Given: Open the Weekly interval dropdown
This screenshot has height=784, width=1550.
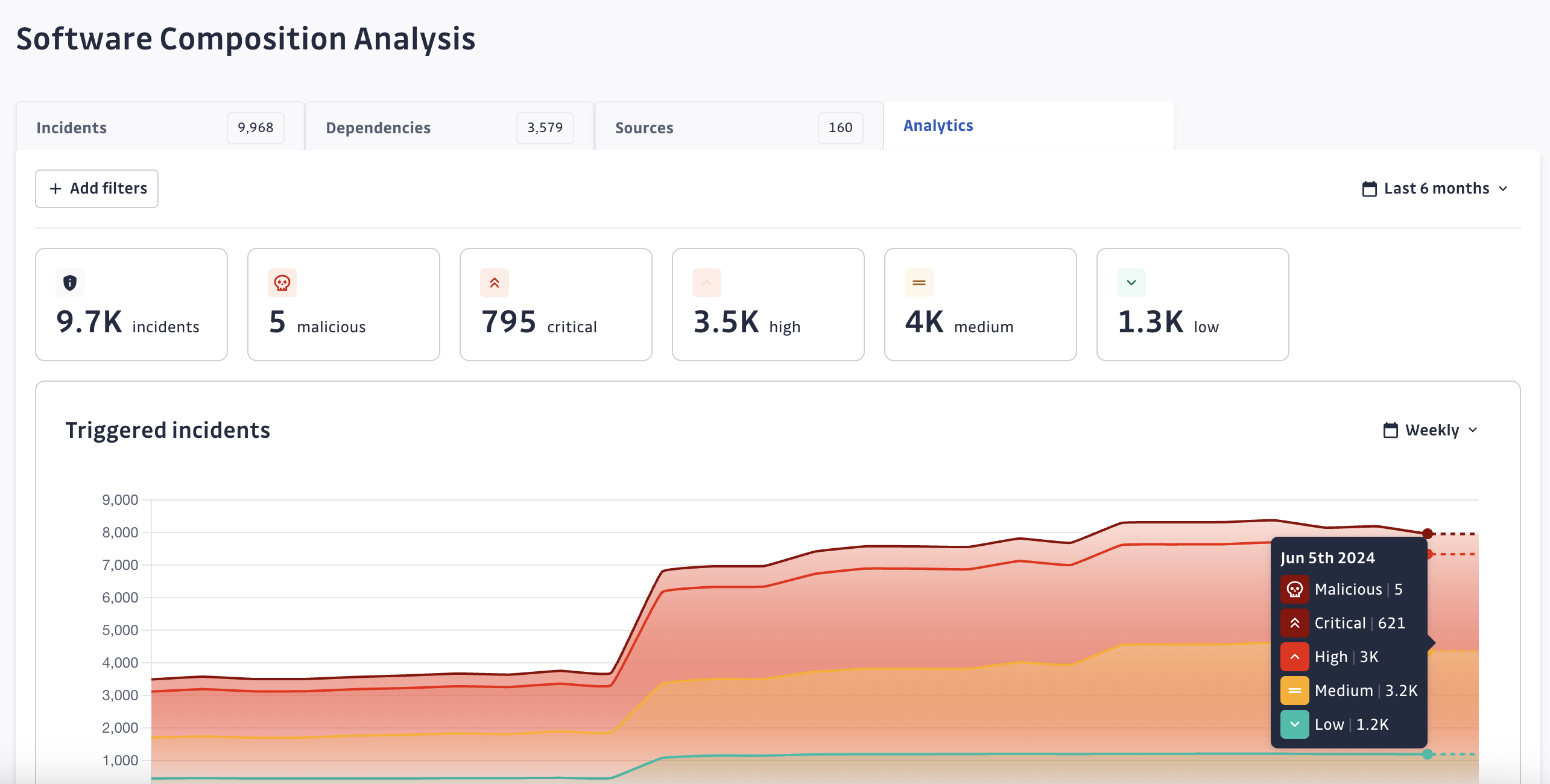Looking at the screenshot, I should point(1431,430).
